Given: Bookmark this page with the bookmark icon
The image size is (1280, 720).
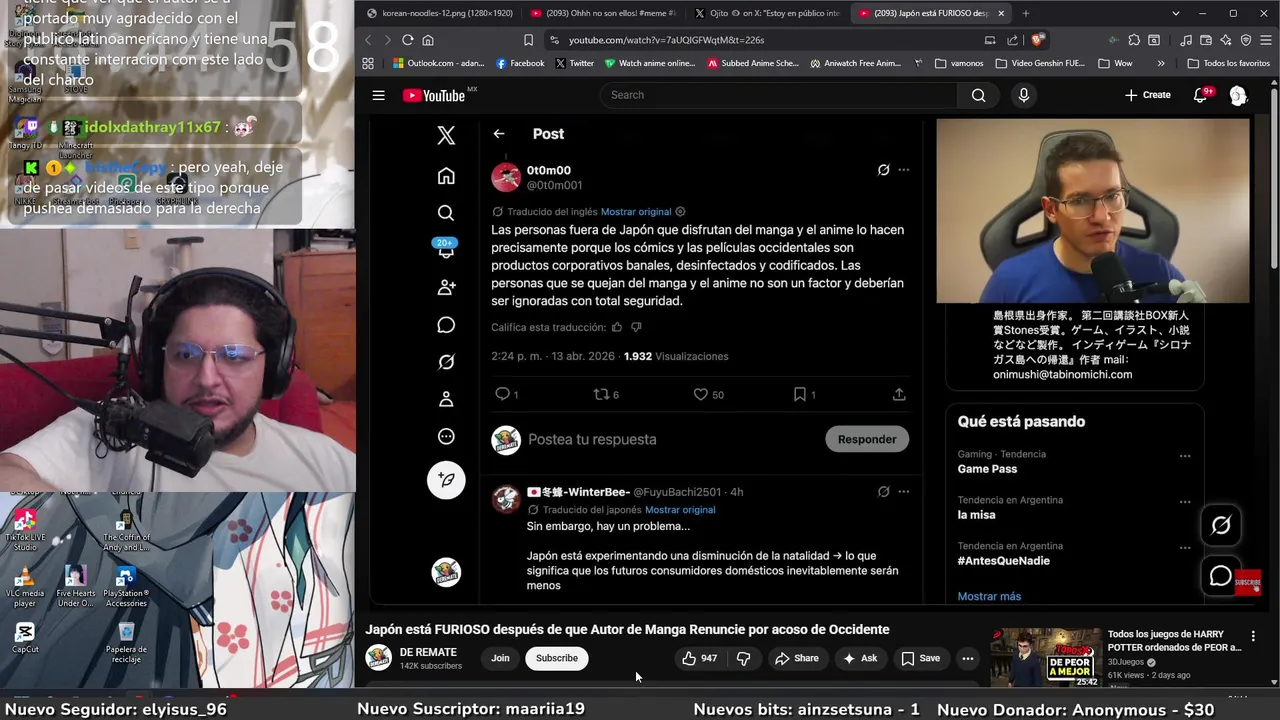Looking at the screenshot, I should pyautogui.click(x=528, y=40).
